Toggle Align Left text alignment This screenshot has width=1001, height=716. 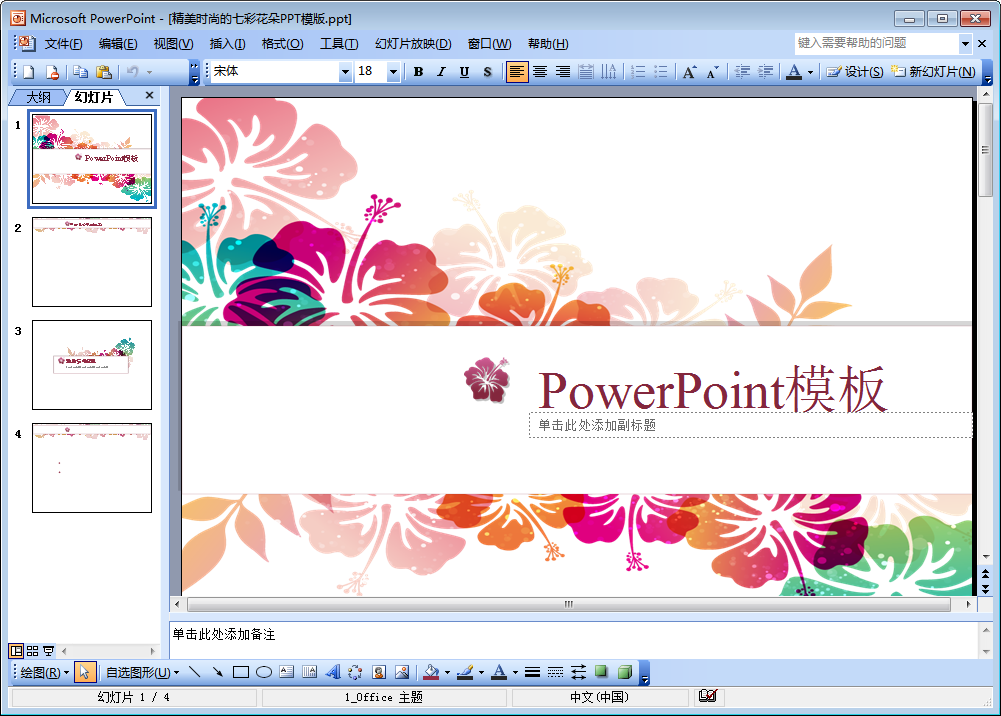(516, 71)
